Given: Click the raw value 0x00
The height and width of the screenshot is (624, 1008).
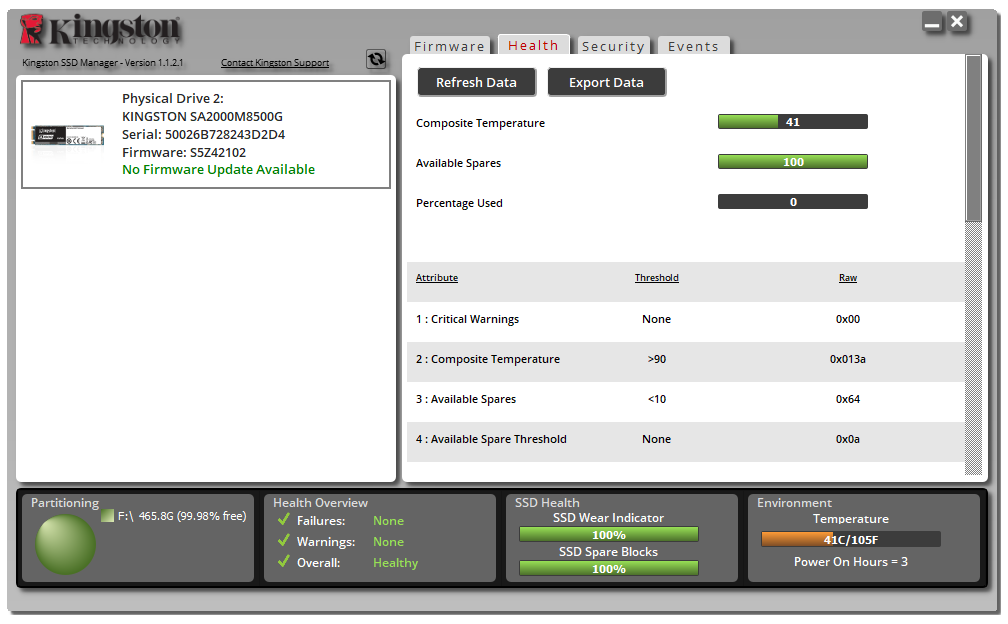Looking at the screenshot, I should point(848,319).
